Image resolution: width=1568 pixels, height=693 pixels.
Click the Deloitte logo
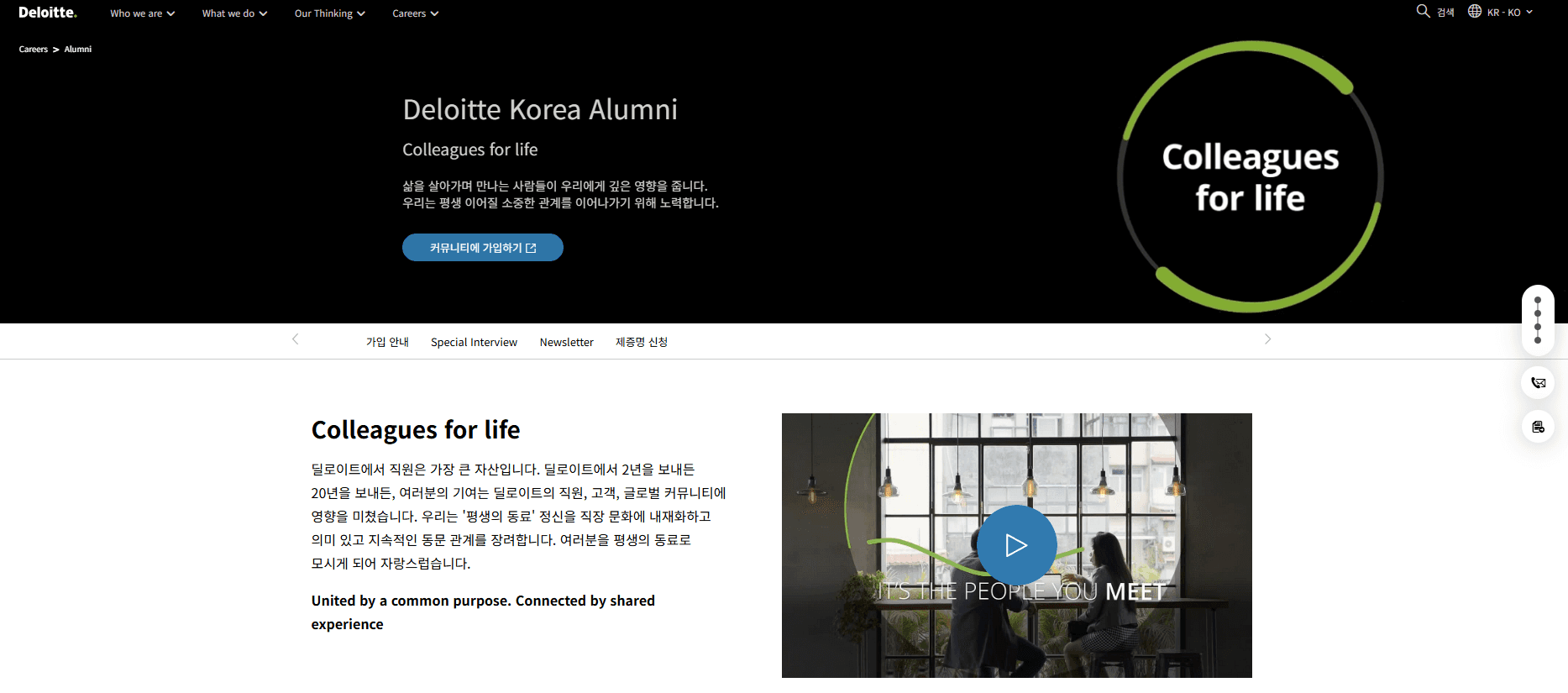[48, 13]
